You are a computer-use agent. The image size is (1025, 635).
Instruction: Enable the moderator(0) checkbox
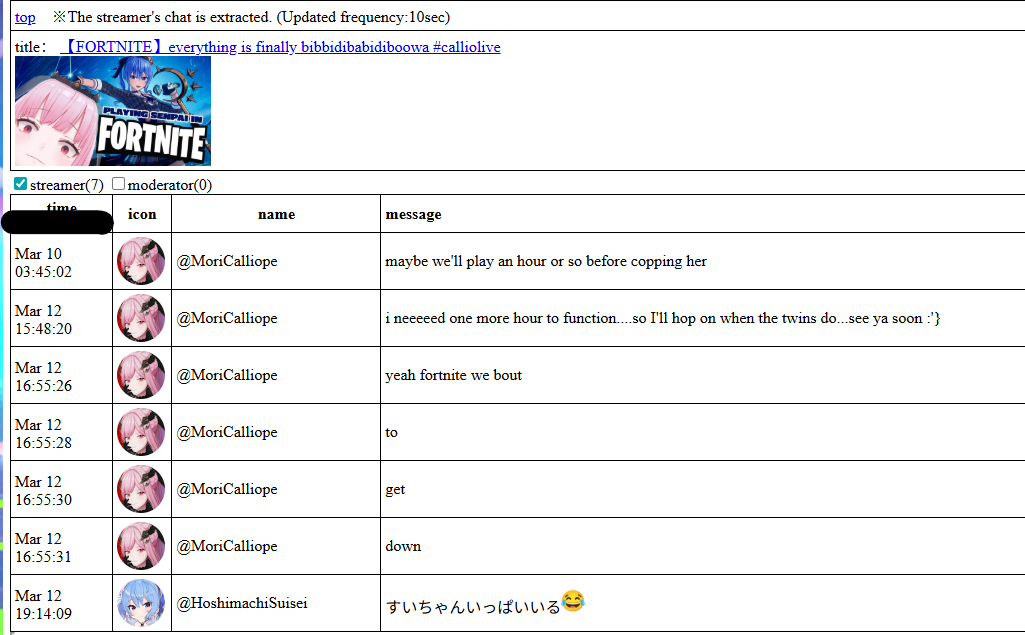click(118, 184)
